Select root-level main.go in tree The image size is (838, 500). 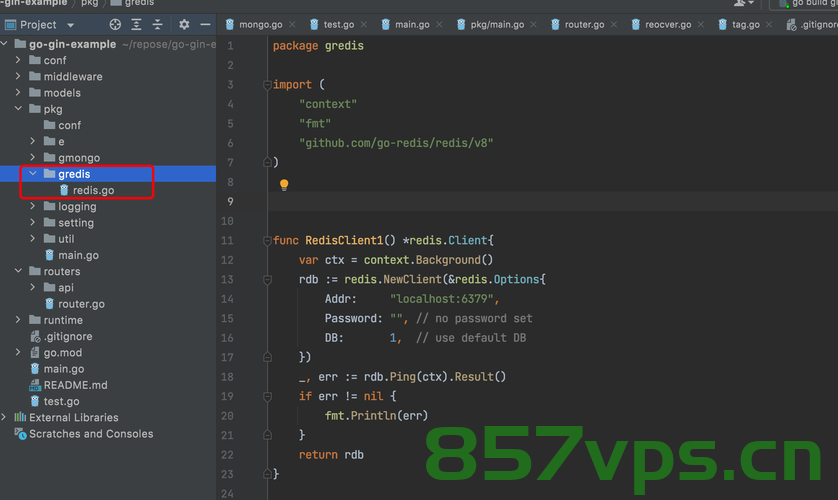(x=64, y=369)
